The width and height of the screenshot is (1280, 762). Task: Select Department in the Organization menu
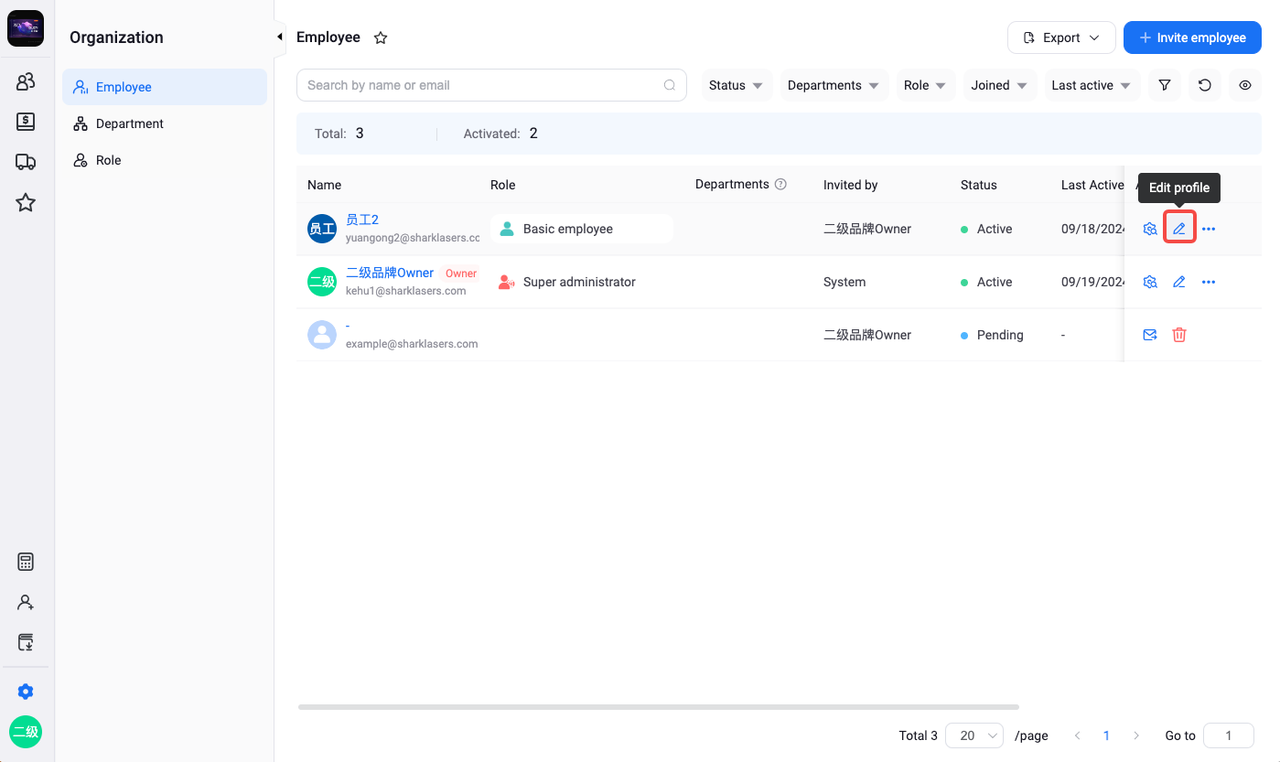tap(165, 124)
